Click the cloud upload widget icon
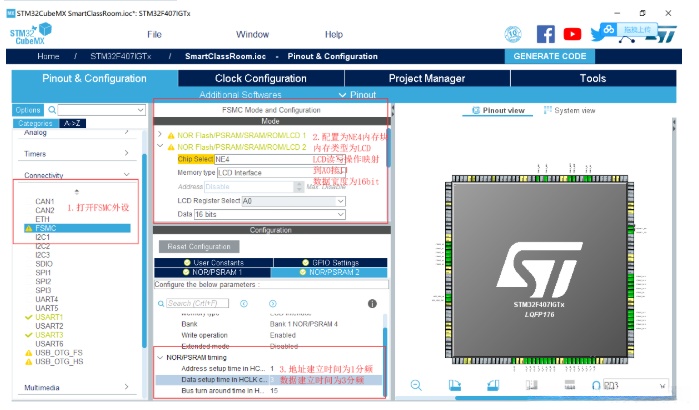The image size is (699, 410). pos(609,30)
